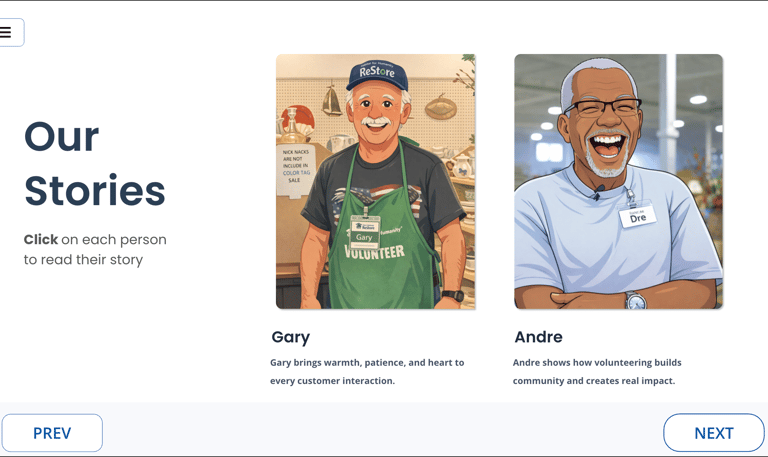The height and width of the screenshot is (457, 768).
Task: Select the Gary name heading
Action: click(290, 337)
